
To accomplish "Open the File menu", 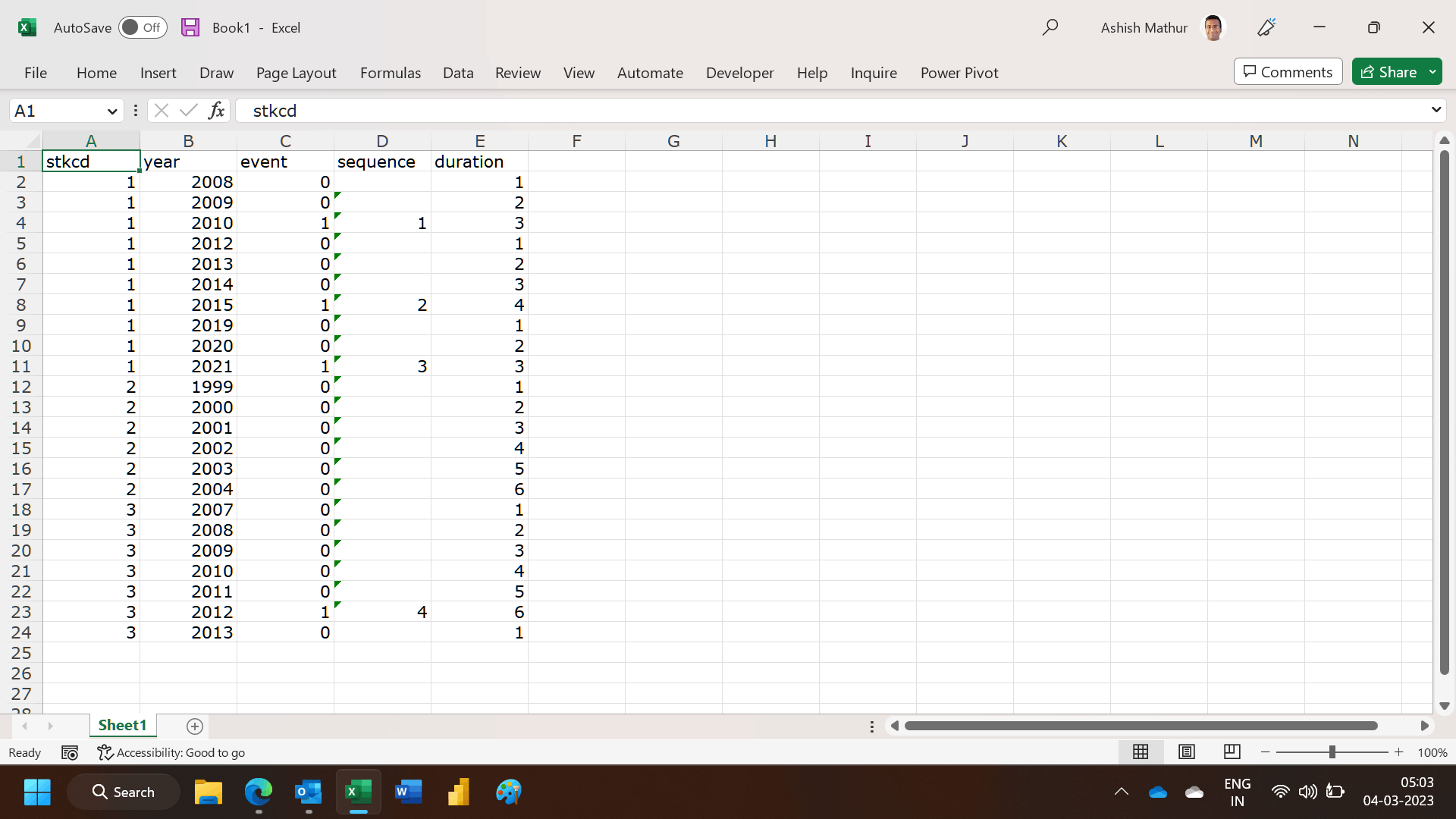I will (36, 73).
